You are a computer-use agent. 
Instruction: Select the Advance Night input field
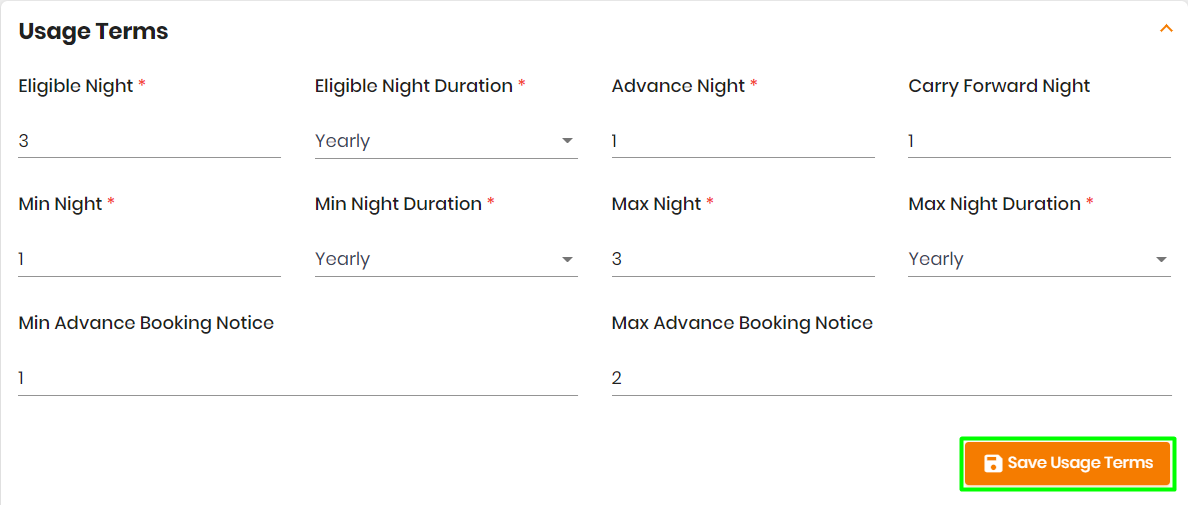(743, 142)
